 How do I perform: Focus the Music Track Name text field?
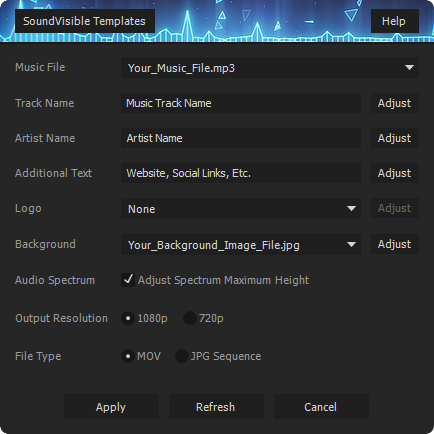click(x=241, y=103)
